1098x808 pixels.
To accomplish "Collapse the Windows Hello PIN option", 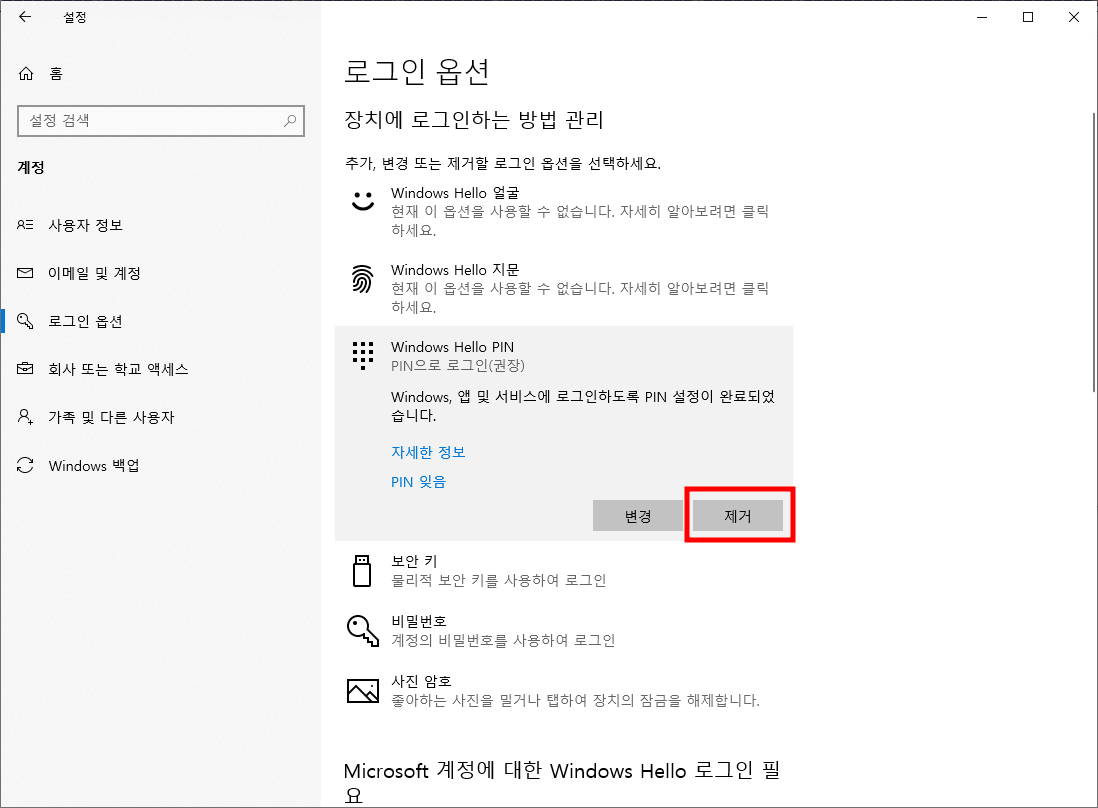I will click(x=564, y=356).
